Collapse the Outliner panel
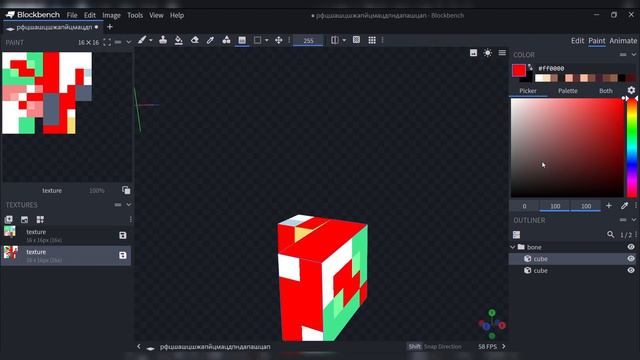Image resolution: width=640 pixels, height=360 pixels. (633, 220)
